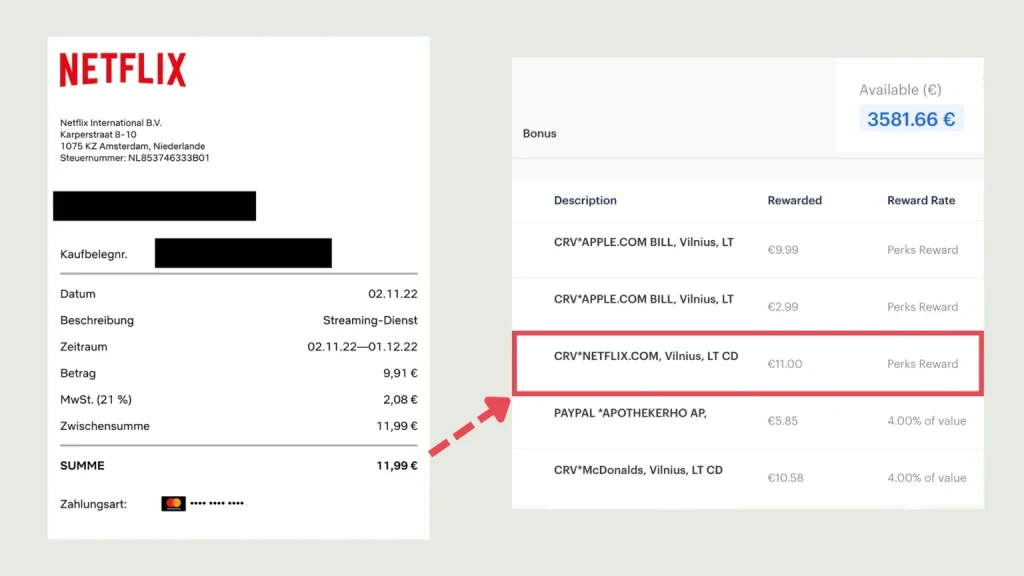Click the redacted box next to Kaufbelegnr.
Image resolution: width=1024 pixels, height=576 pixels.
coord(243,253)
